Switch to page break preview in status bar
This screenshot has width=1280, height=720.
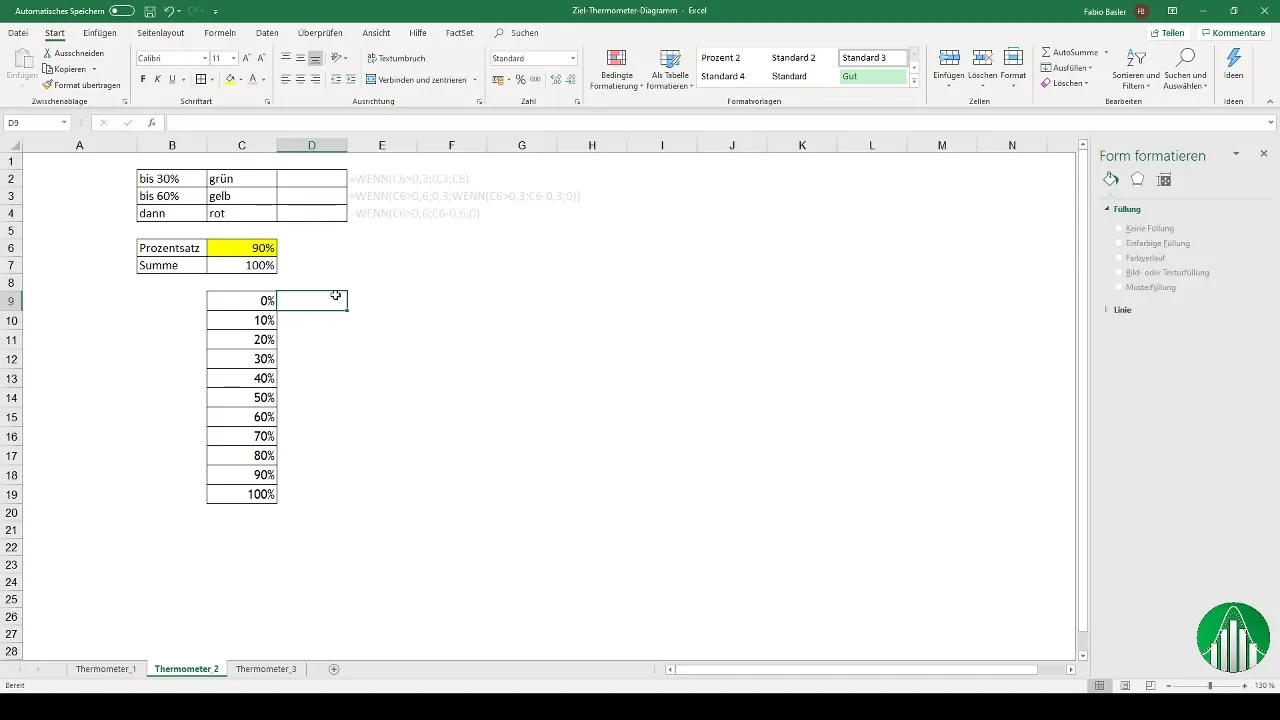[x=1150, y=686]
